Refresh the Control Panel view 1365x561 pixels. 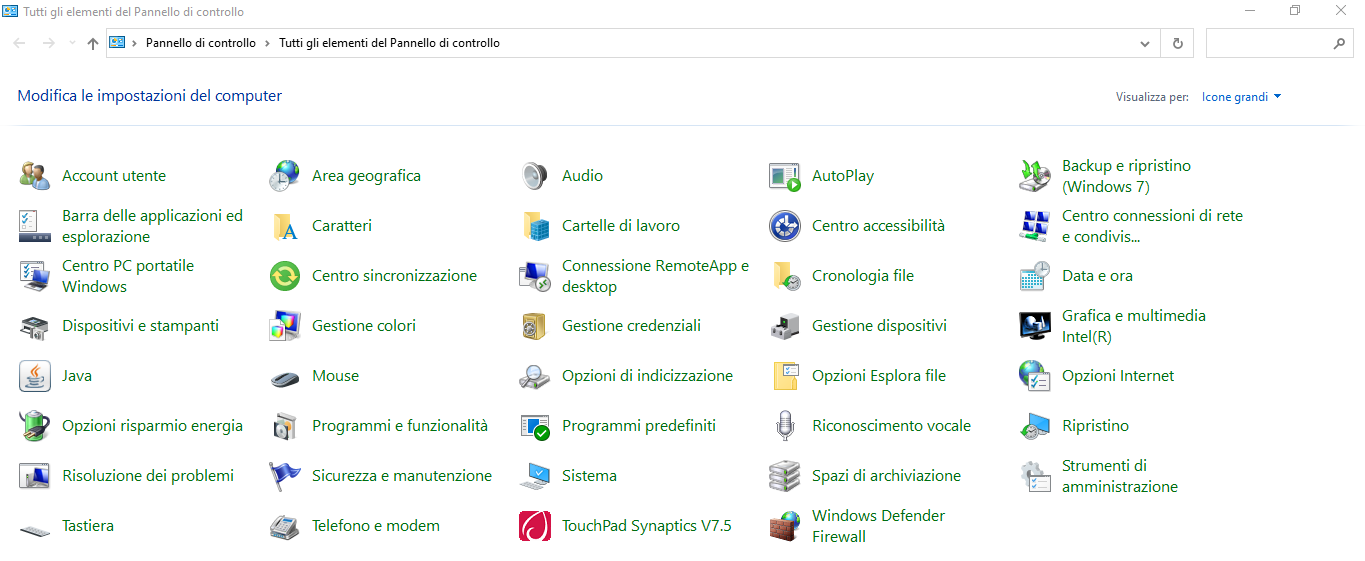(x=1177, y=44)
